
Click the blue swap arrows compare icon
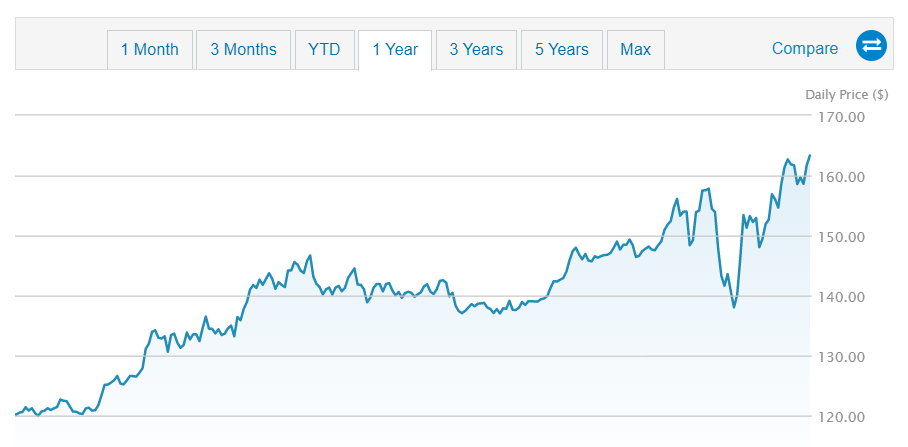point(872,45)
